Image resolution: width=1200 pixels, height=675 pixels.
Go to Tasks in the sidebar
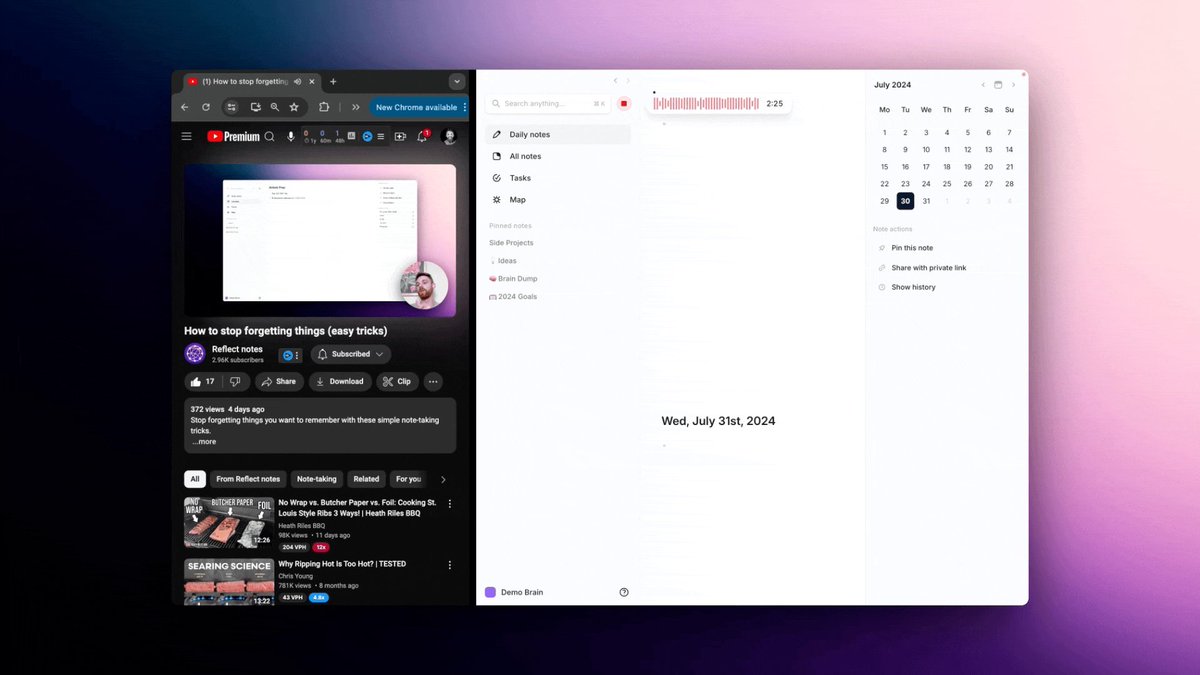coord(558,178)
